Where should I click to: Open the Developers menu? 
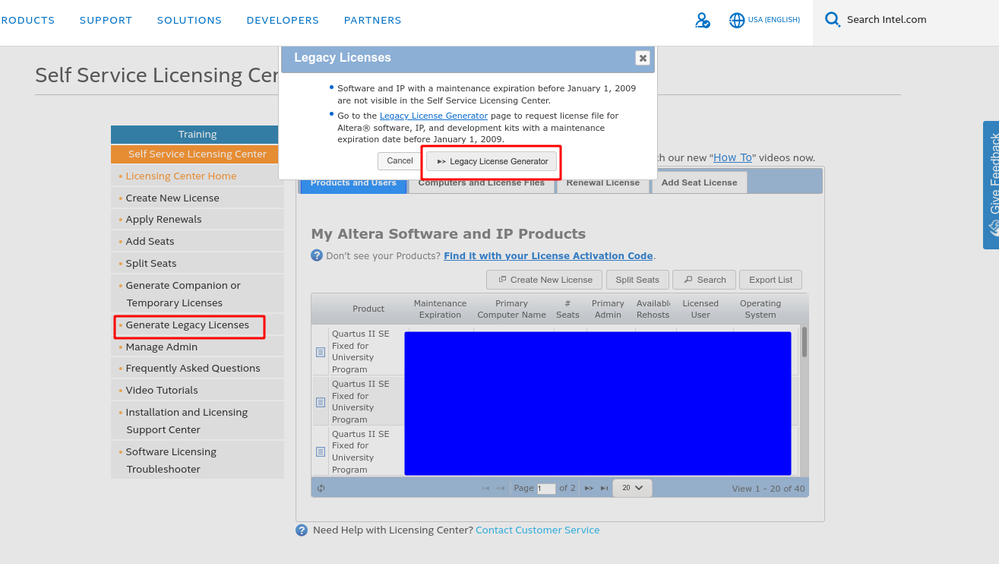click(282, 20)
